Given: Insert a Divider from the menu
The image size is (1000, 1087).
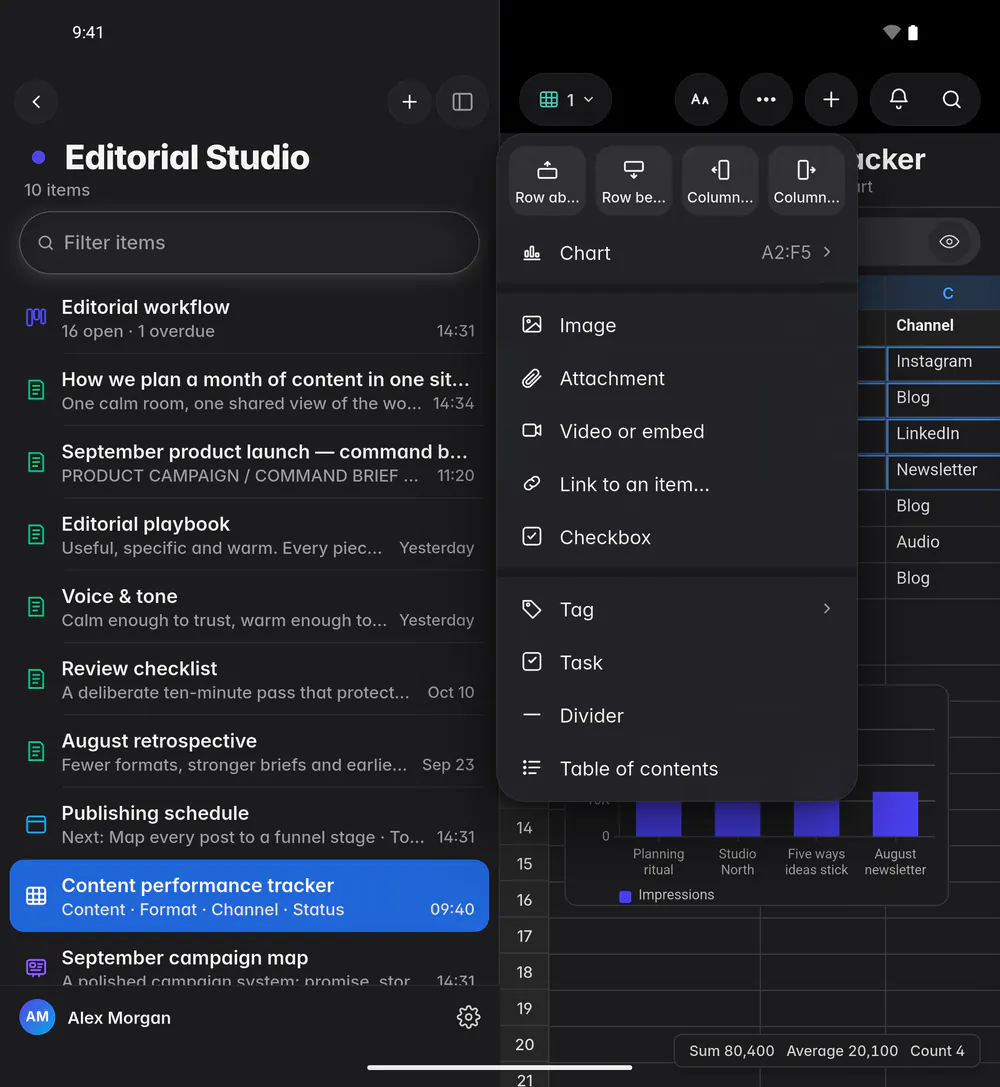Looking at the screenshot, I should (677, 715).
